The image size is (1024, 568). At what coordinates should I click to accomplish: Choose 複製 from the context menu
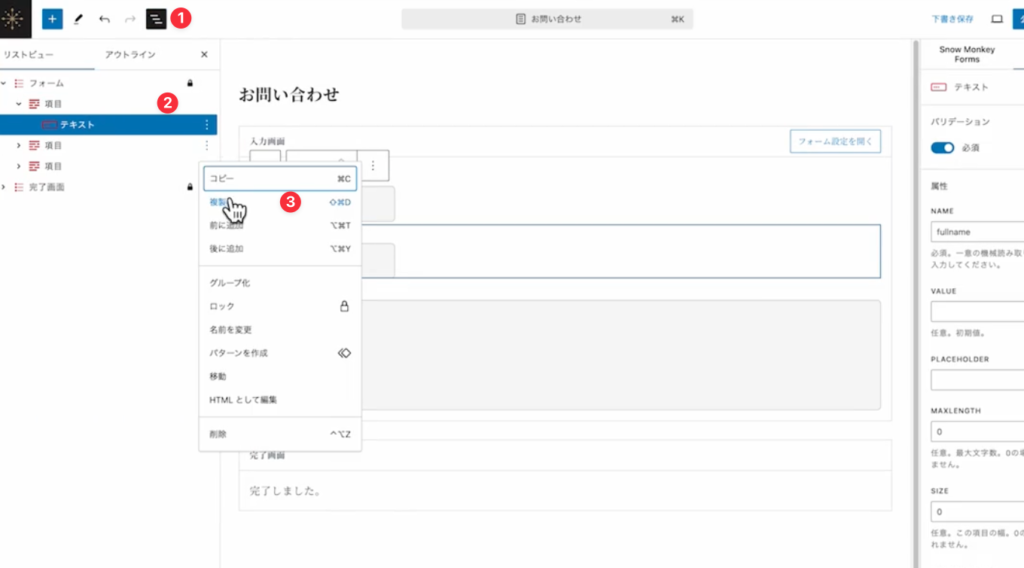[219, 202]
